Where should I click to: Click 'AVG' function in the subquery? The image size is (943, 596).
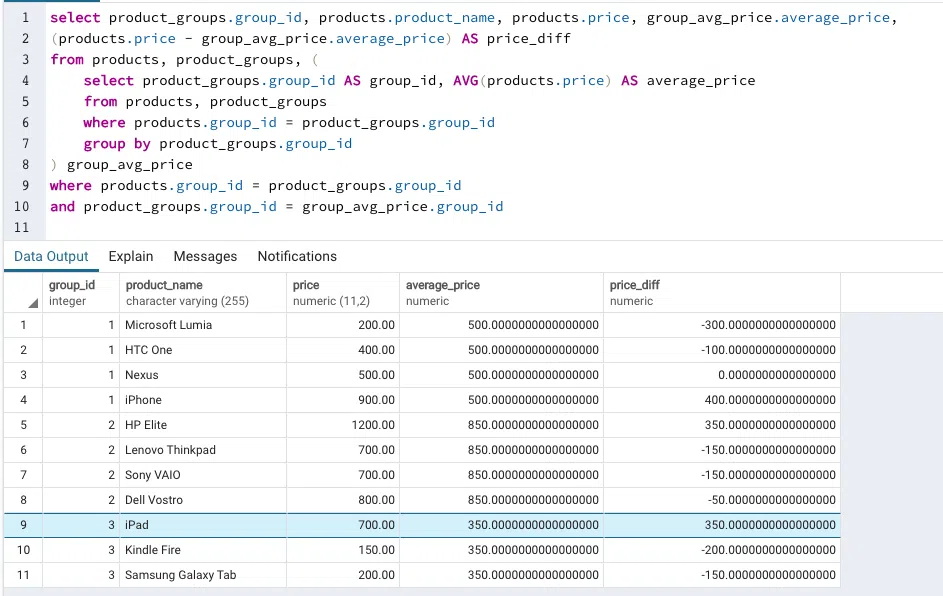coord(465,81)
